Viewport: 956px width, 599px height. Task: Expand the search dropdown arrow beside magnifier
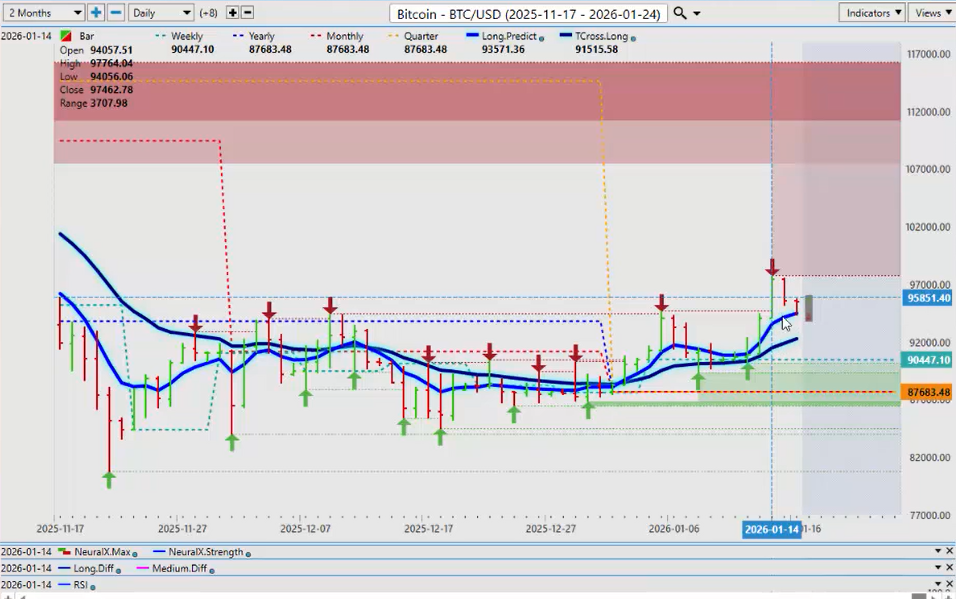[x=697, y=14]
